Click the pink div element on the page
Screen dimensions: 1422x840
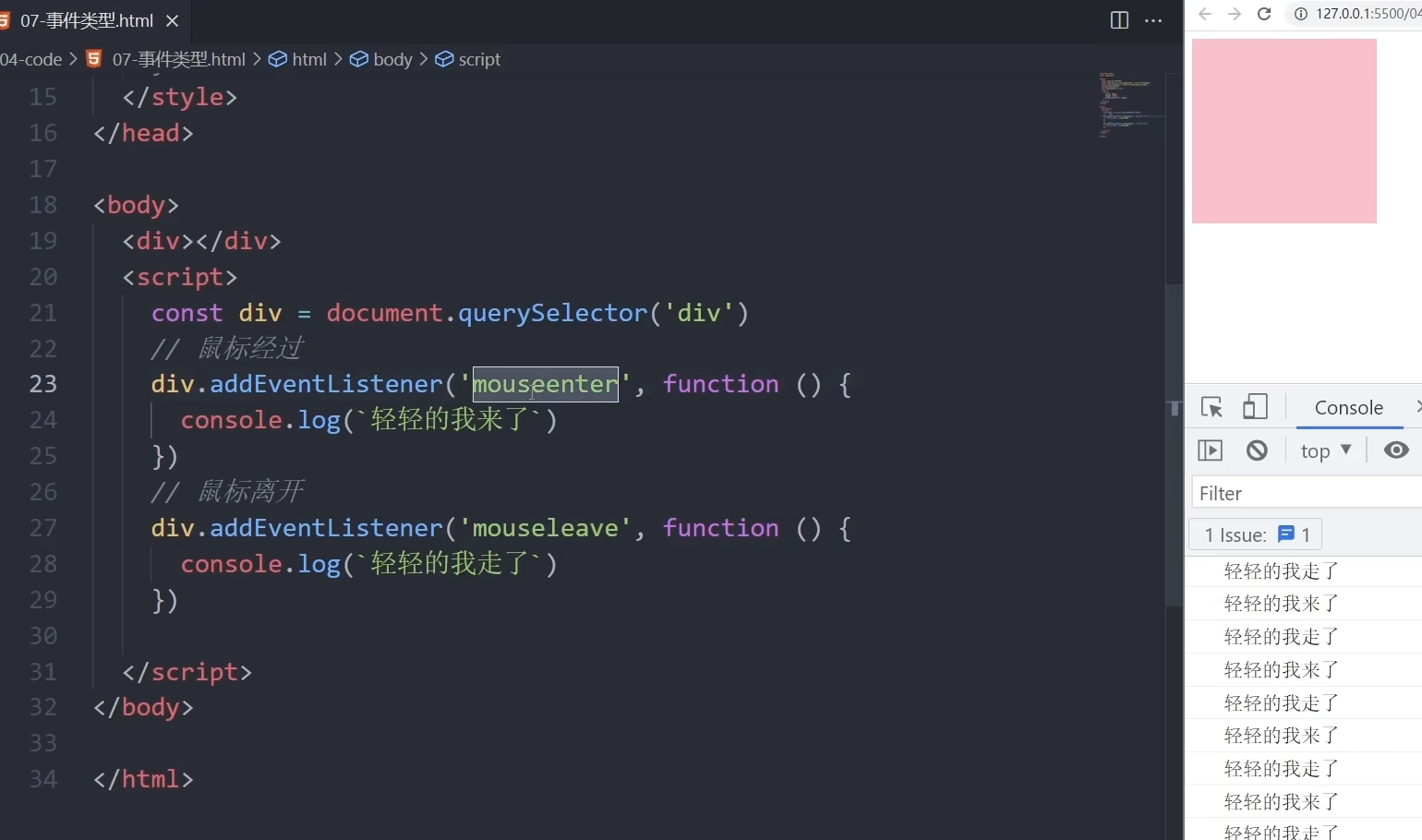tap(1283, 130)
